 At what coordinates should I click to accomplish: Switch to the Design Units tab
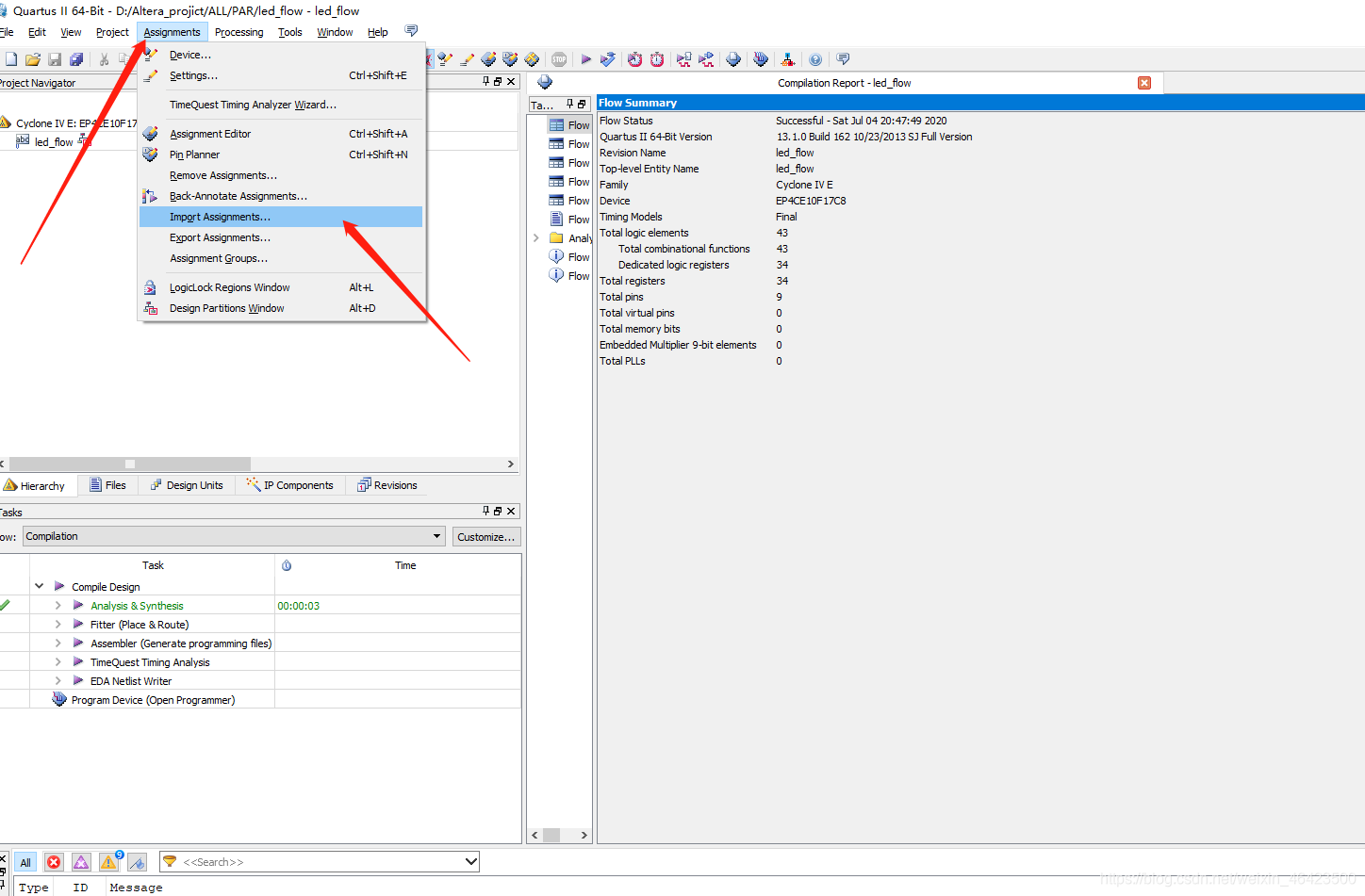[x=187, y=485]
